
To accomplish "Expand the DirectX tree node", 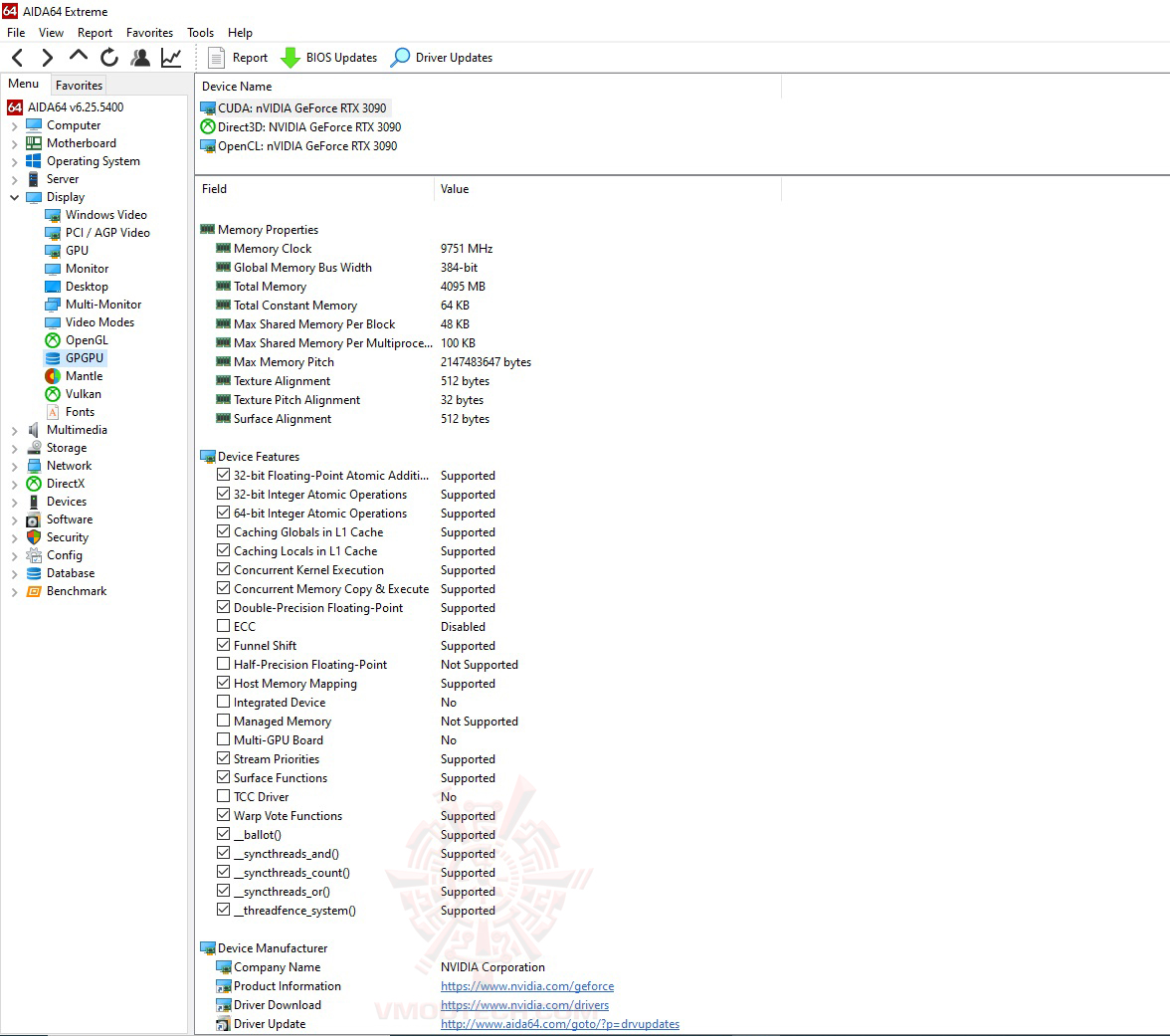I will [x=14, y=485].
